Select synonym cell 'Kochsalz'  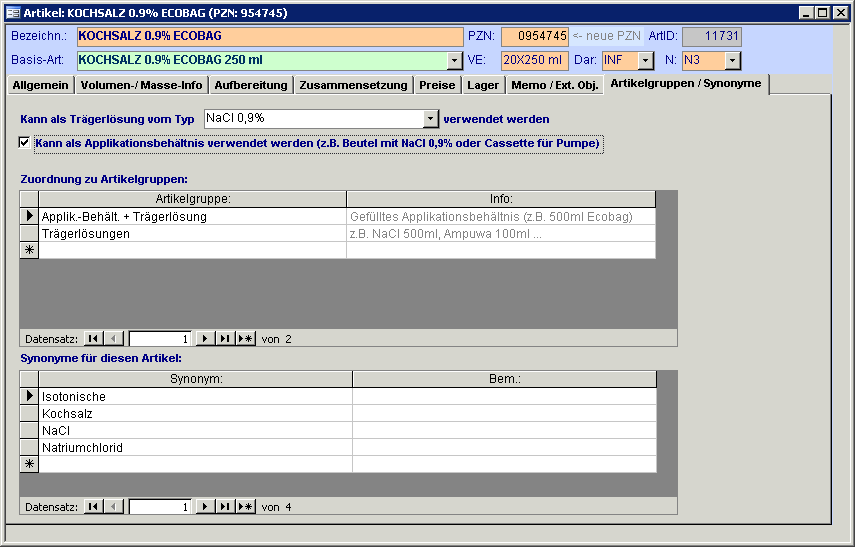tap(196, 413)
